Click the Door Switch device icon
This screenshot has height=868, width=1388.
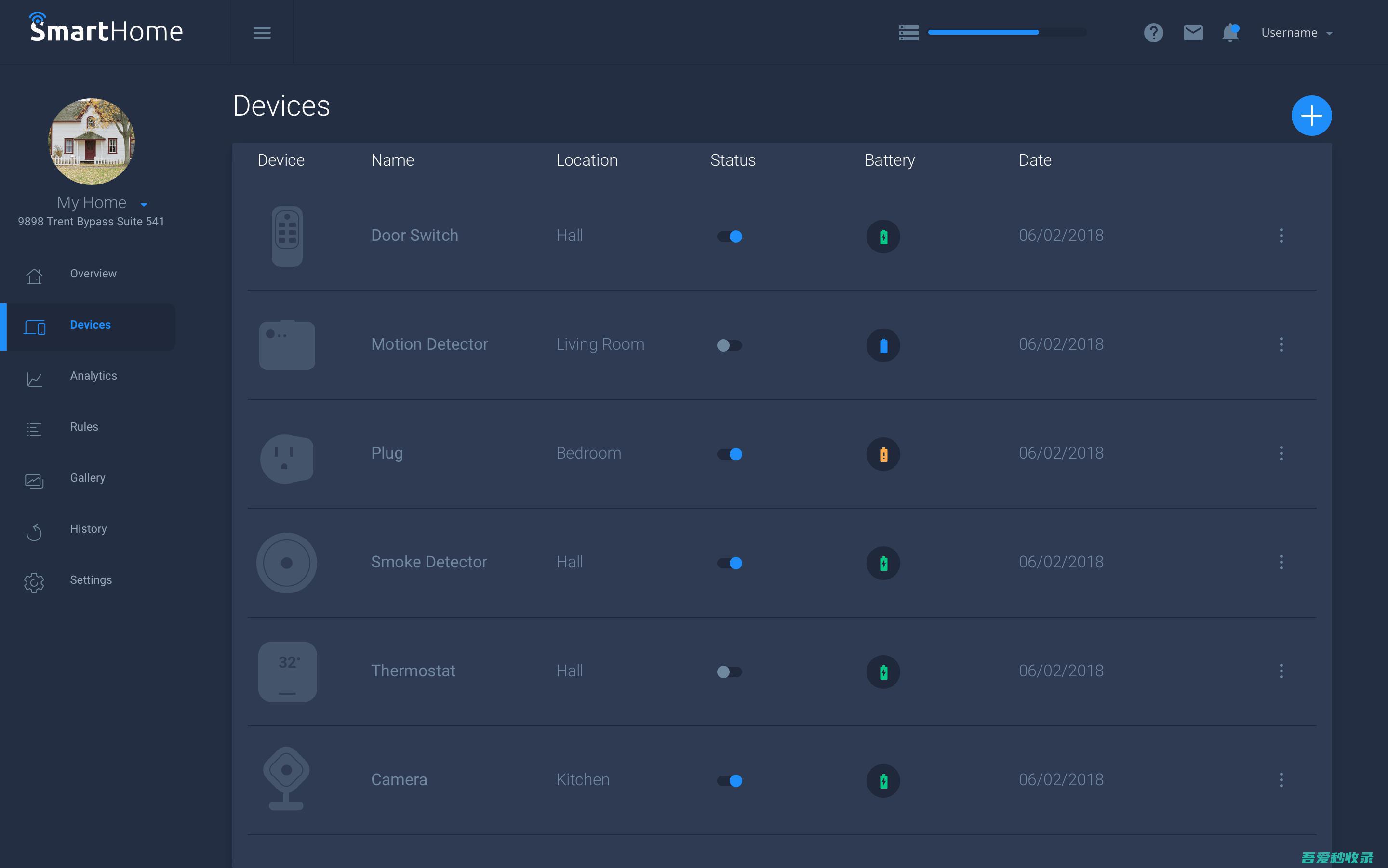pyautogui.click(x=287, y=236)
